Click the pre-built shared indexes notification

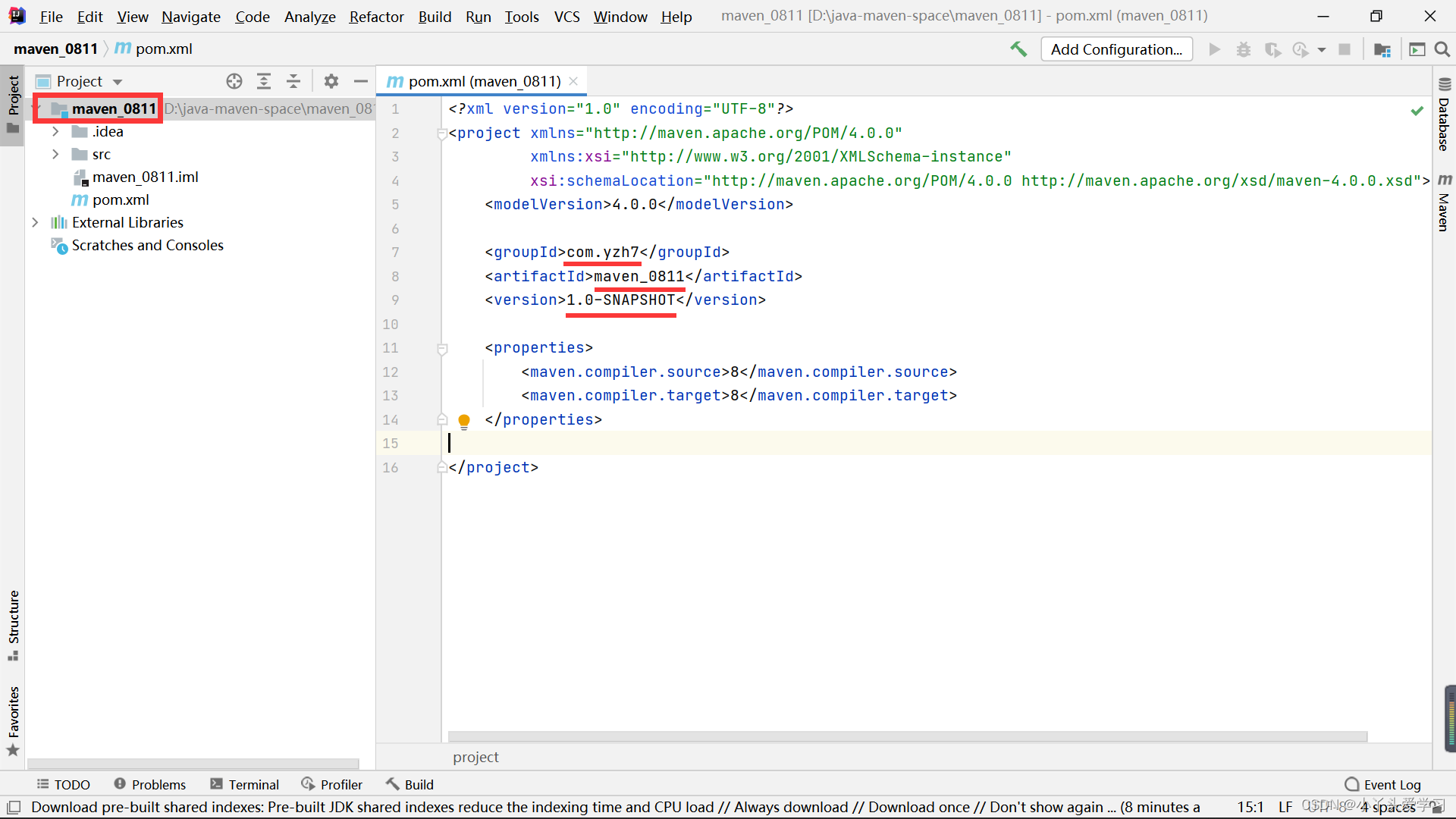pyautogui.click(x=615, y=807)
